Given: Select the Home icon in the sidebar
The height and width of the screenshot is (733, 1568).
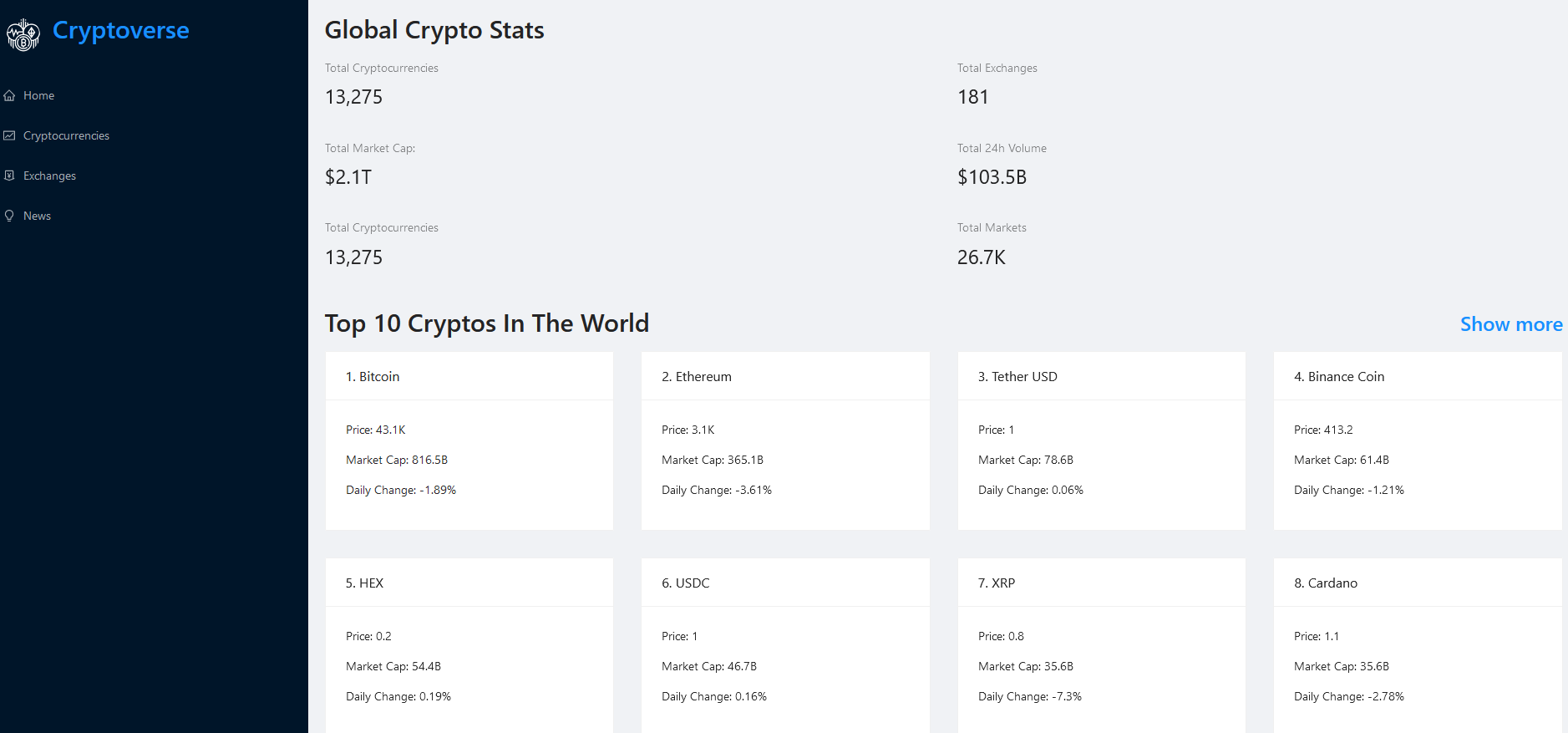Looking at the screenshot, I should click(x=8, y=94).
